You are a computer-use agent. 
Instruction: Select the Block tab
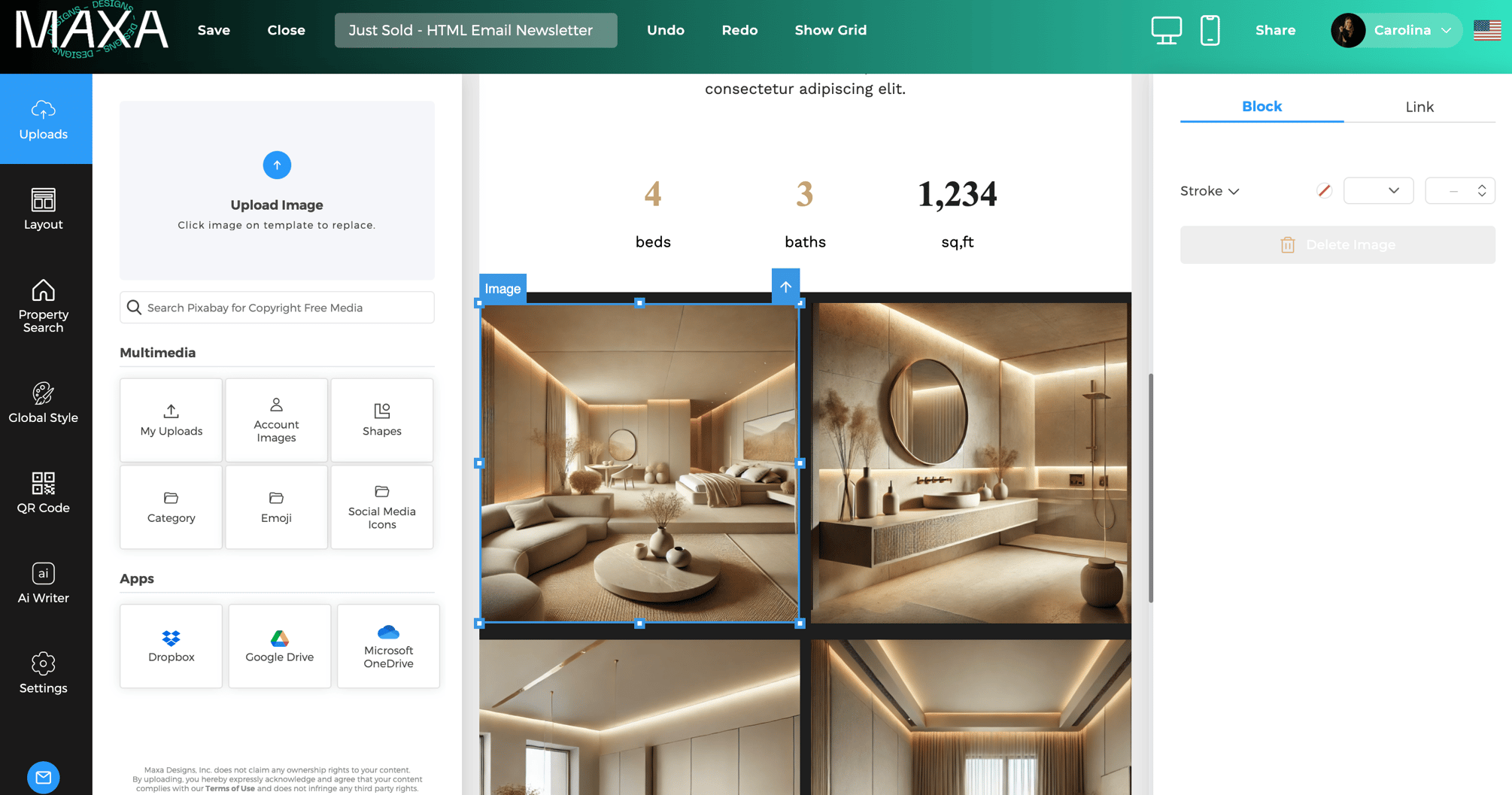pos(1261,107)
